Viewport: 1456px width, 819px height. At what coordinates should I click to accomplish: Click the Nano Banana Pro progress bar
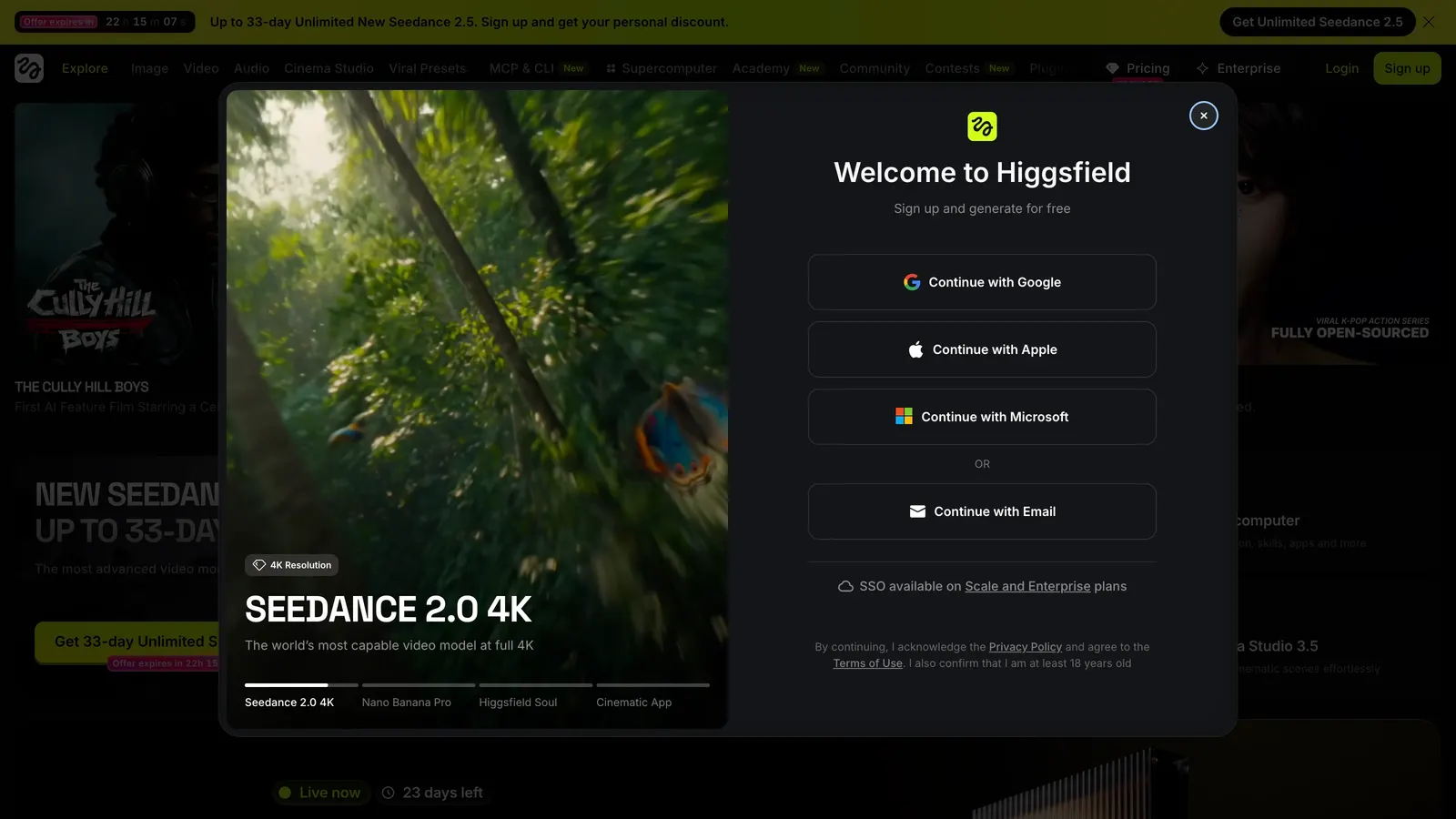tap(419, 684)
